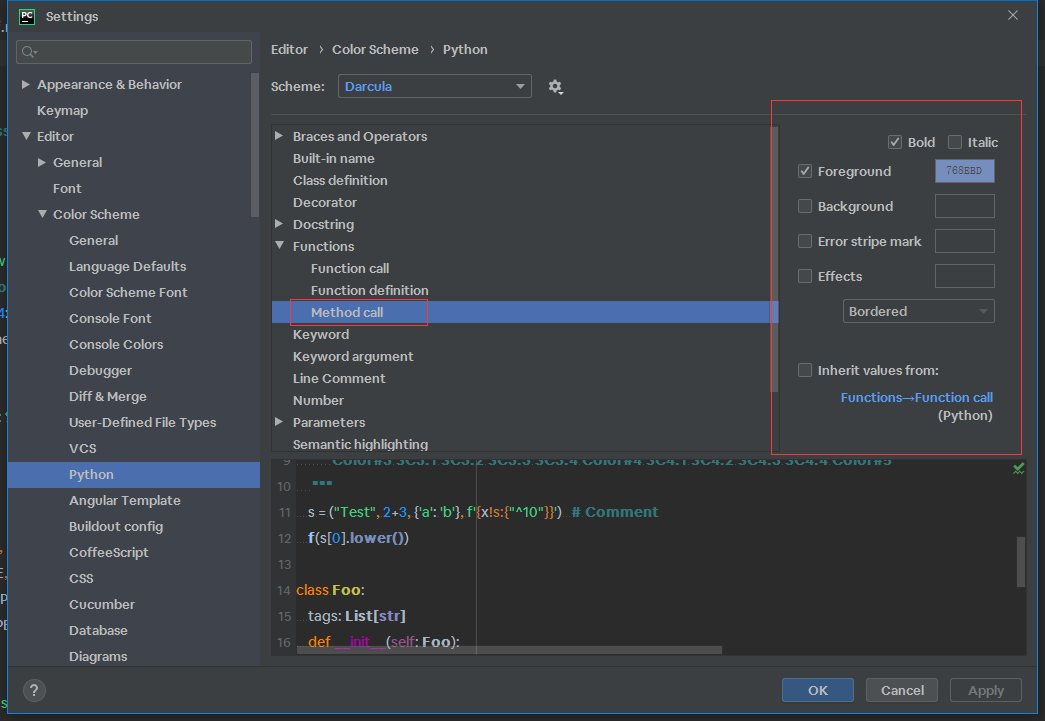Click the Error stripe mark color swatch
This screenshot has height=721, width=1045.
964,241
